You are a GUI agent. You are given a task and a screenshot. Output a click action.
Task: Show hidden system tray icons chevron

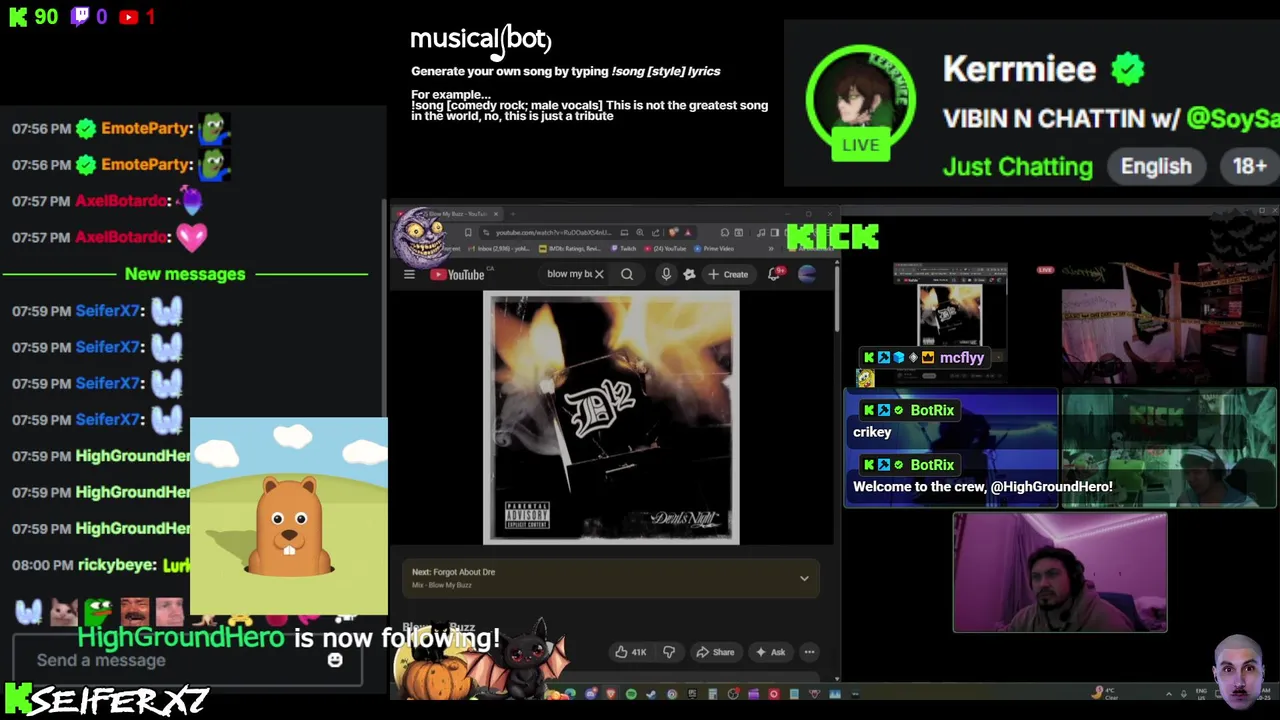coord(1169,693)
